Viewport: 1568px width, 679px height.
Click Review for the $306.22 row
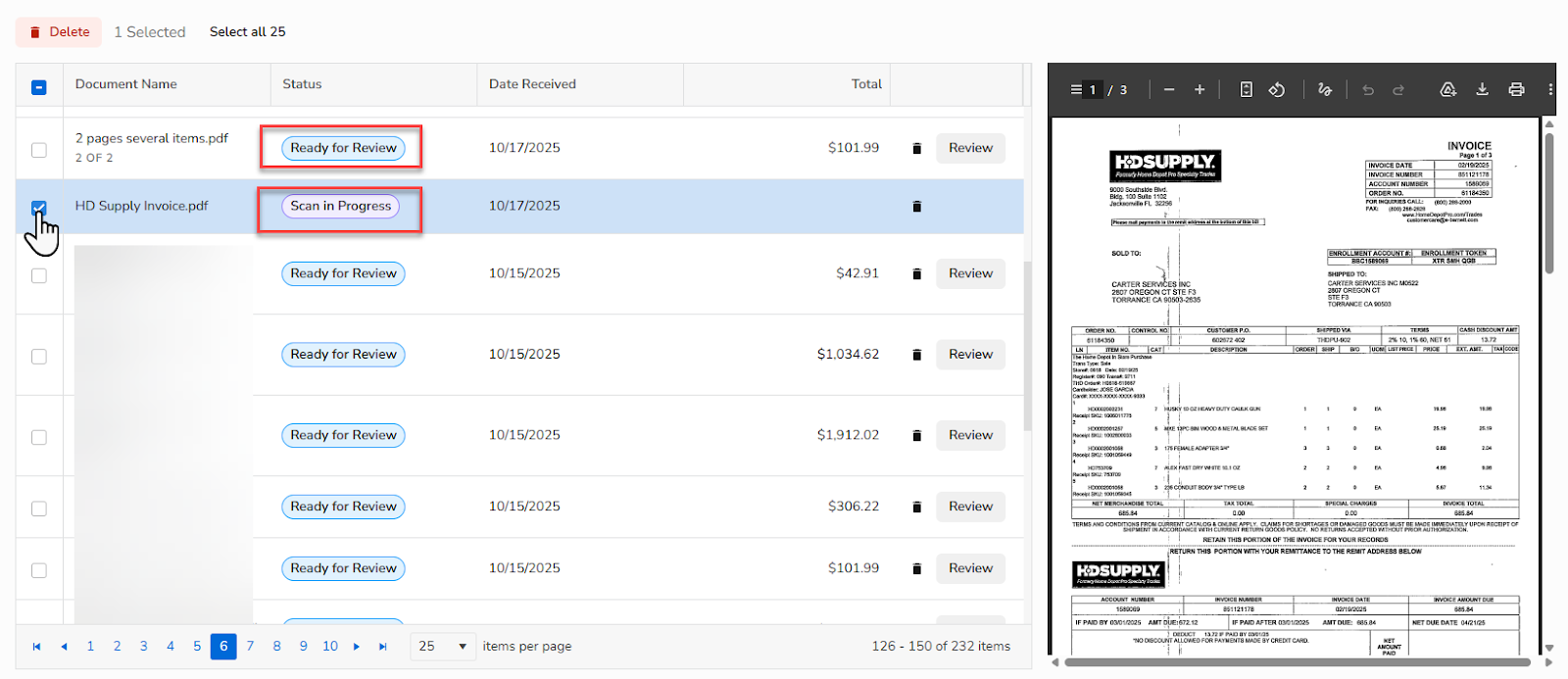click(970, 507)
